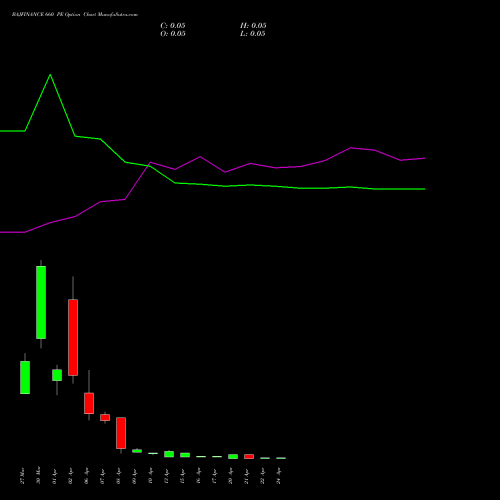Click the tall red candlestick for 02 Apr
The height and width of the screenshot is (500, 500).
tap(73, 337)
